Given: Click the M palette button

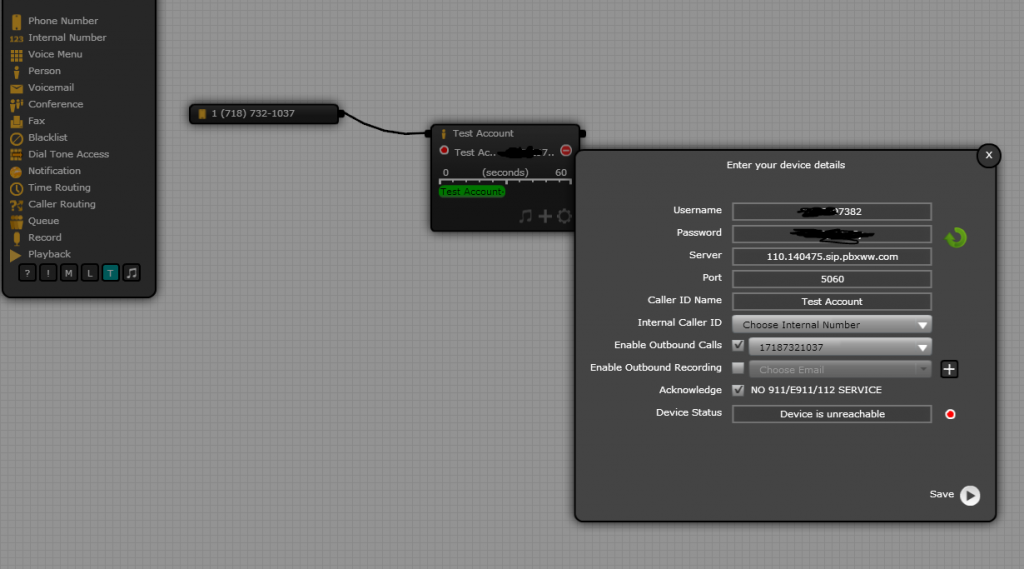Looking at the screenshot, I should click(x=69, y=273).
